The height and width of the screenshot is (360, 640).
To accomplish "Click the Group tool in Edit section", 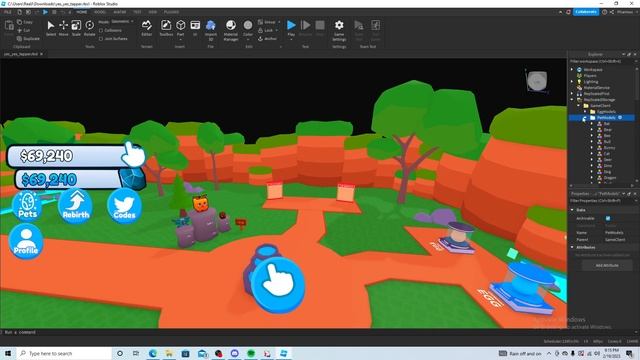I will coord(267,22).
